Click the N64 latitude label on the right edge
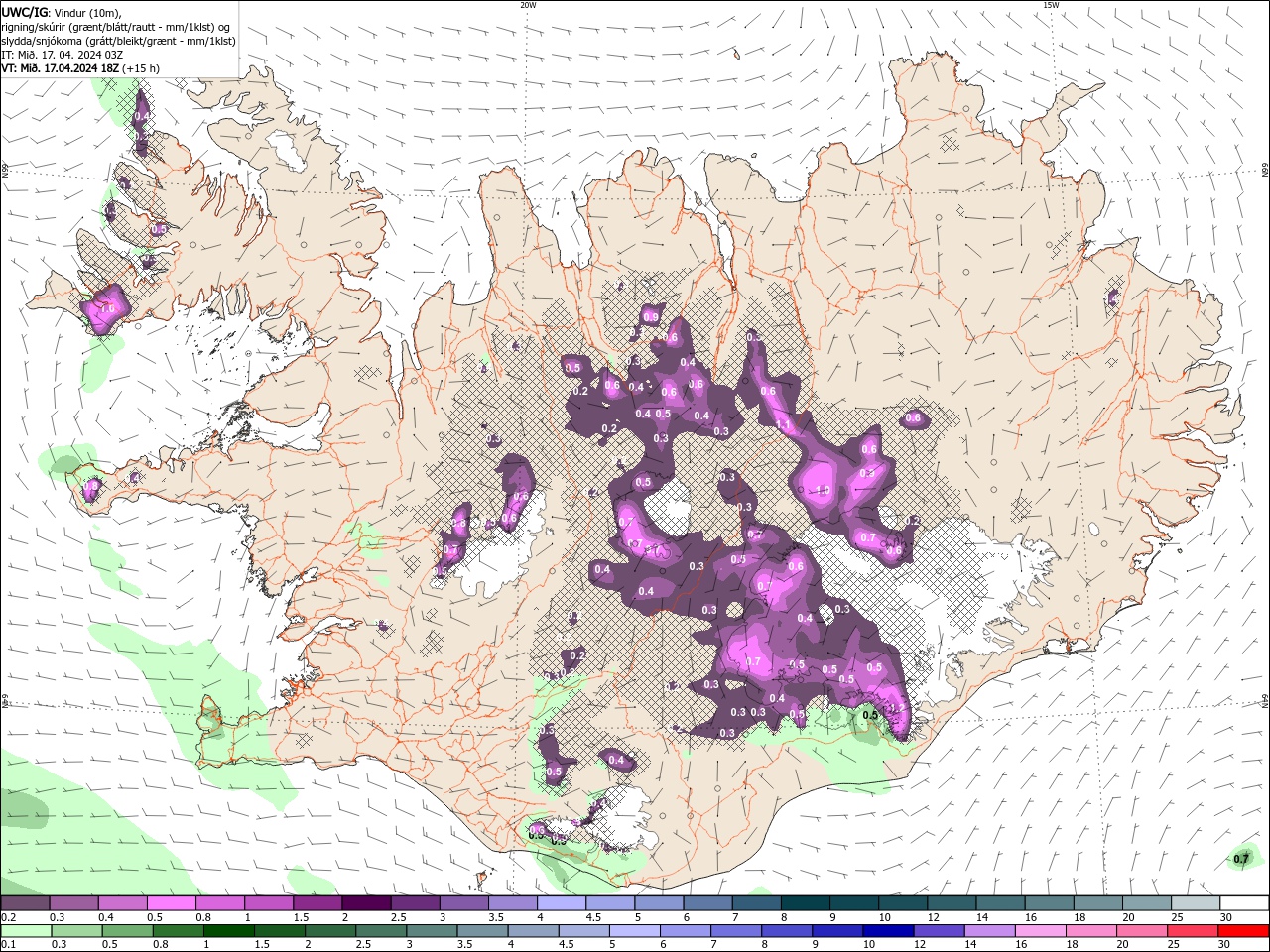The width and height of the screenshot is (1270, 952). coord(1265,700)
